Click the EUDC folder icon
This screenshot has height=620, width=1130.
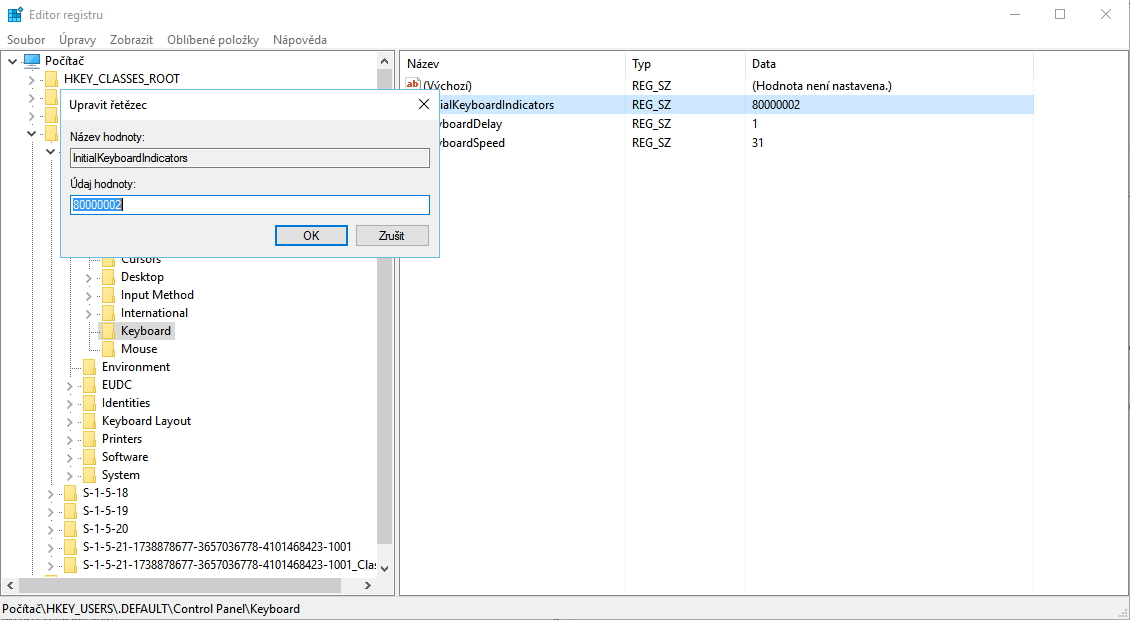coord(89,385)
